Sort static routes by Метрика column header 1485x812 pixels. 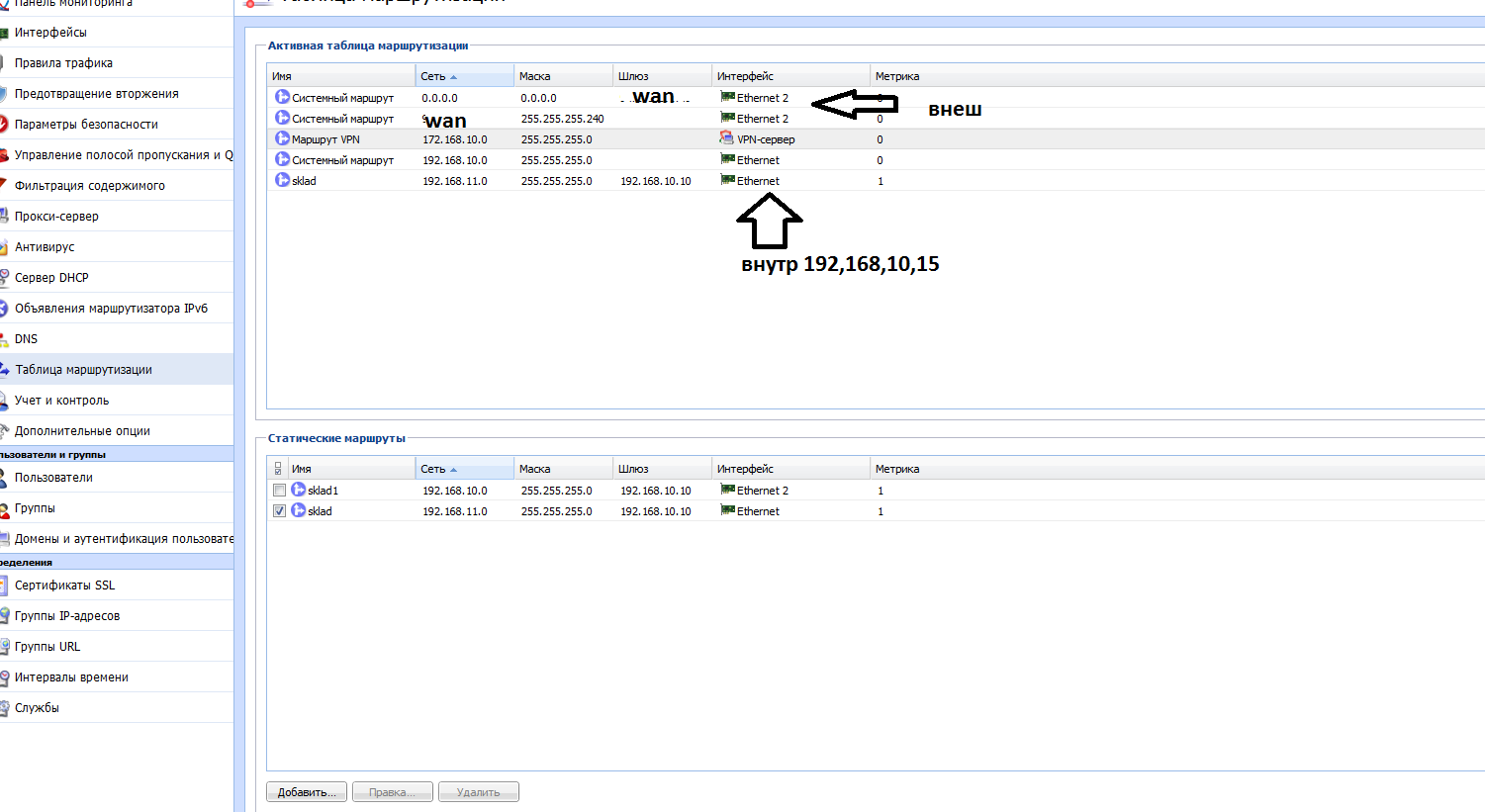897,469
